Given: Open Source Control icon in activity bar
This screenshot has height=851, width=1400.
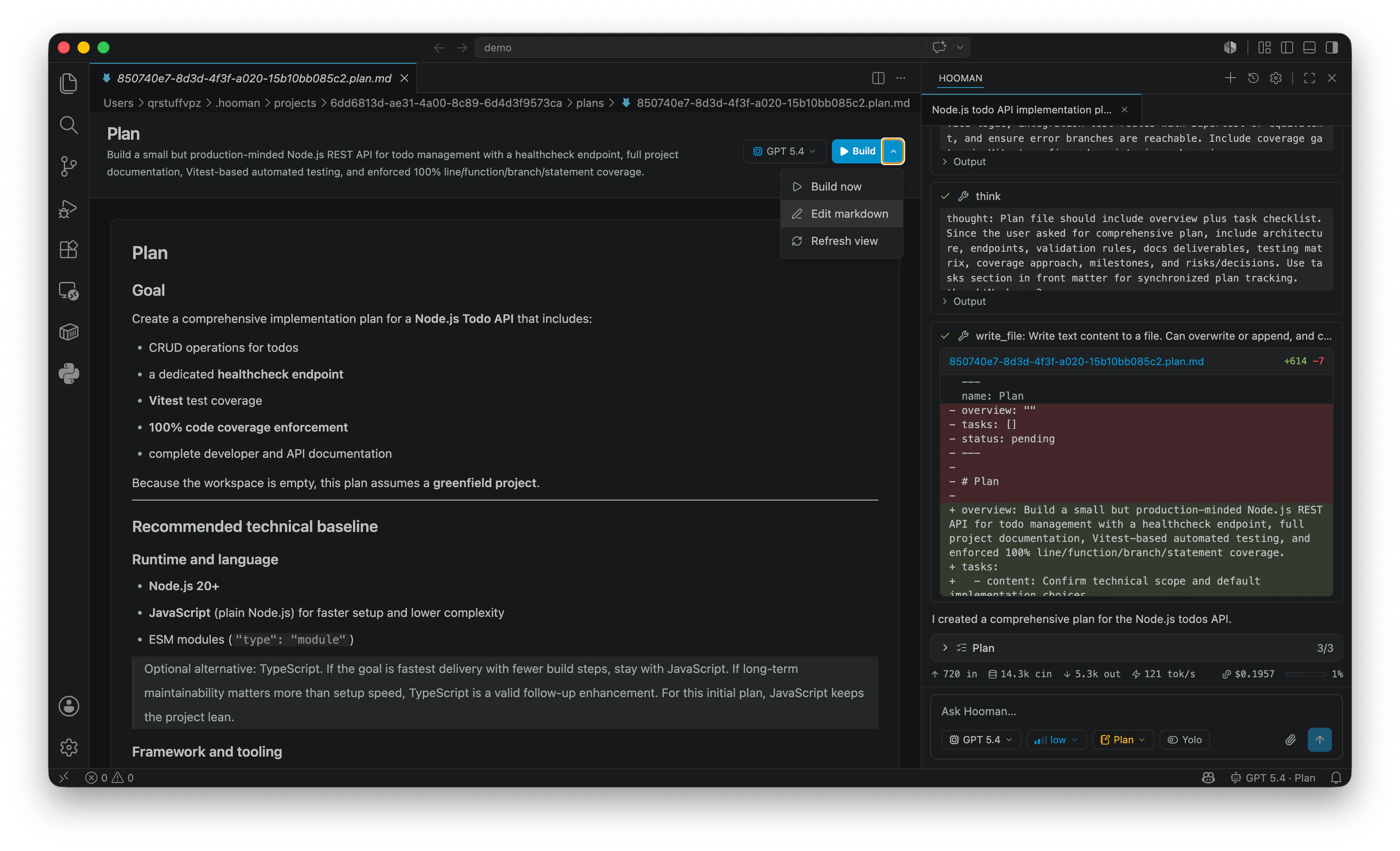Looking at the screenshot, I should click(x=69, y=166).
